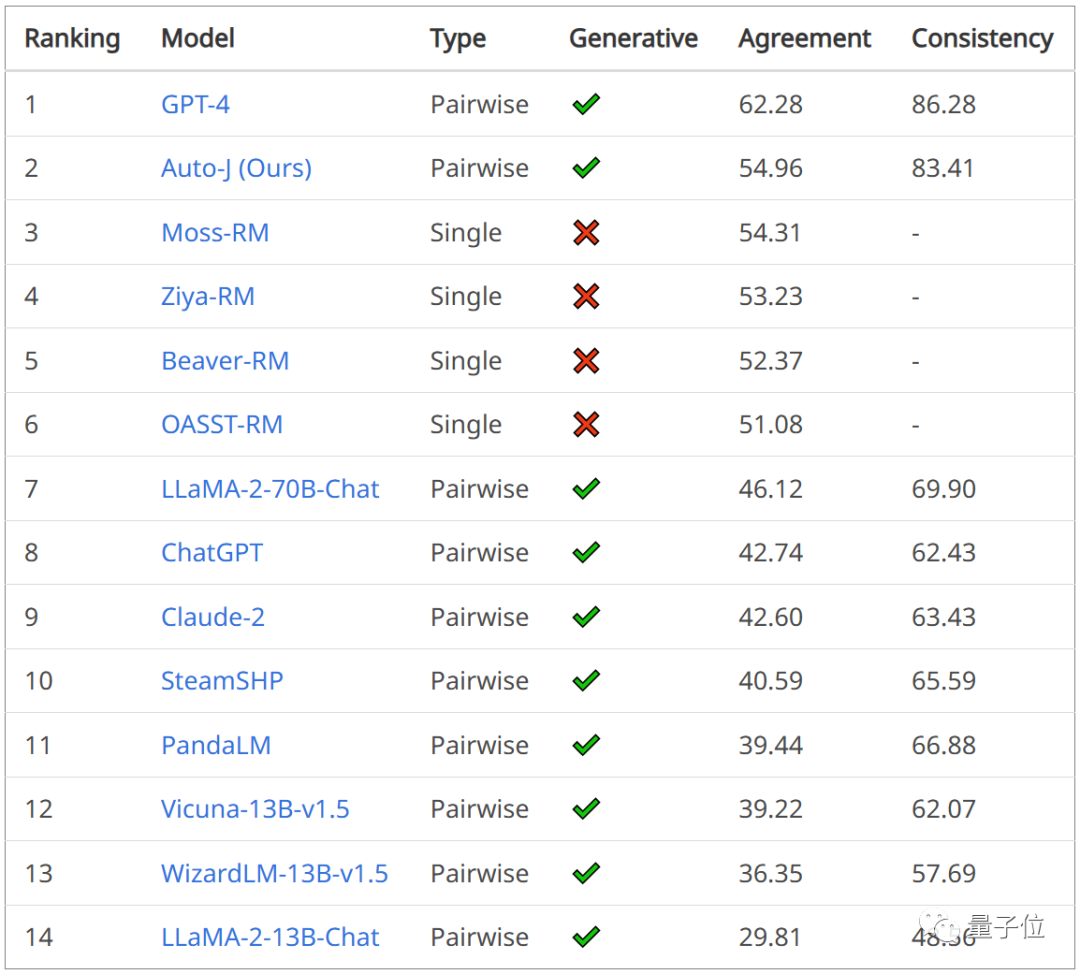Screen dimensions: 1080x974
Task: Click the Ranking column header
Action: (x=72, y=39)
